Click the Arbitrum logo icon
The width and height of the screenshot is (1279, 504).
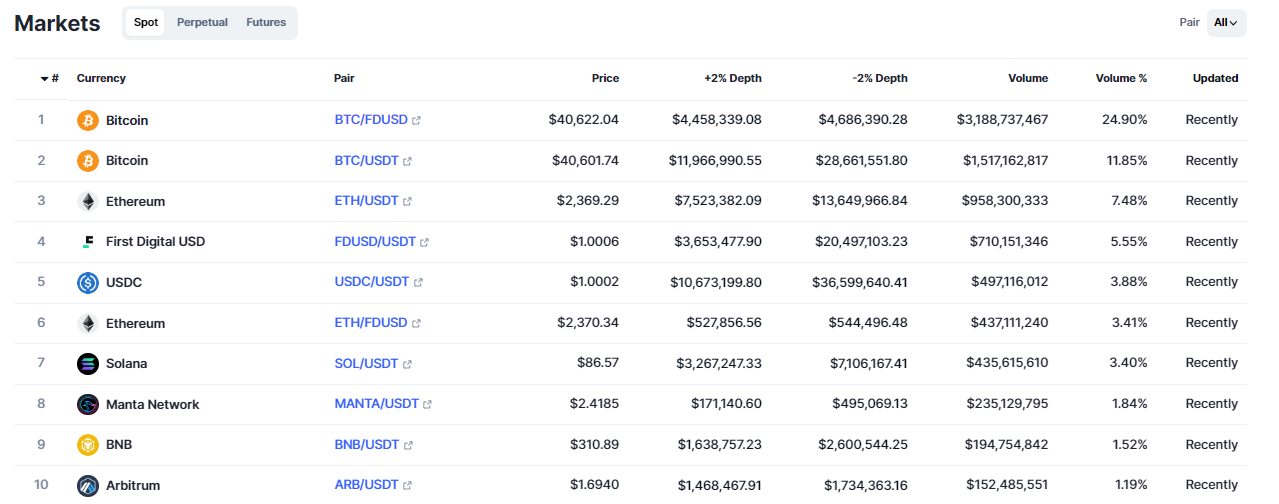88,486
